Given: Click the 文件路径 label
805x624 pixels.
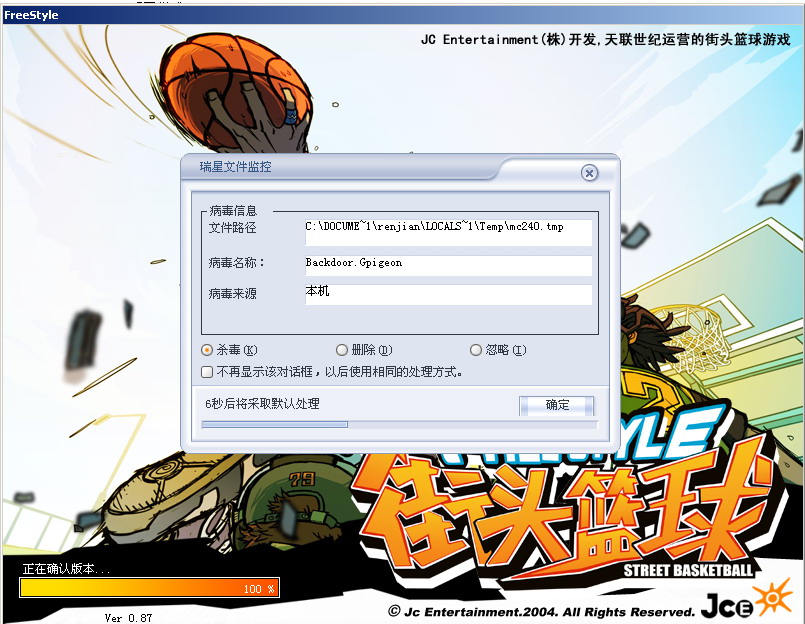Looking at the screenshot, I should pos(232,228).
